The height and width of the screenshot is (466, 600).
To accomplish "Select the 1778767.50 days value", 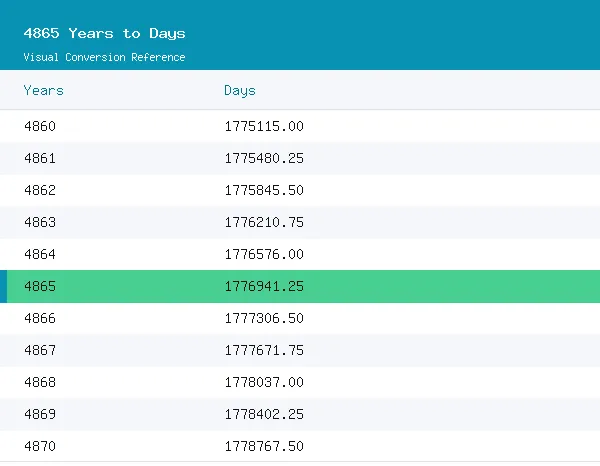I will coord(264,446).
